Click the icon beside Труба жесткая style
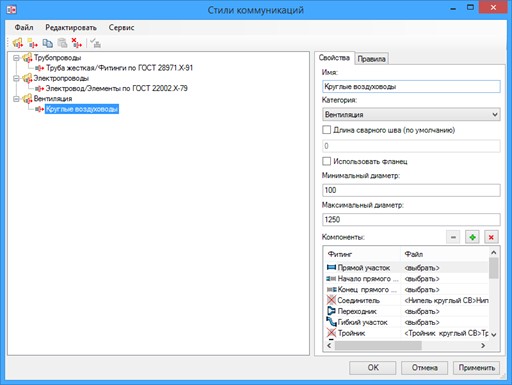512x385 pixels. click(x=40, y=68)
